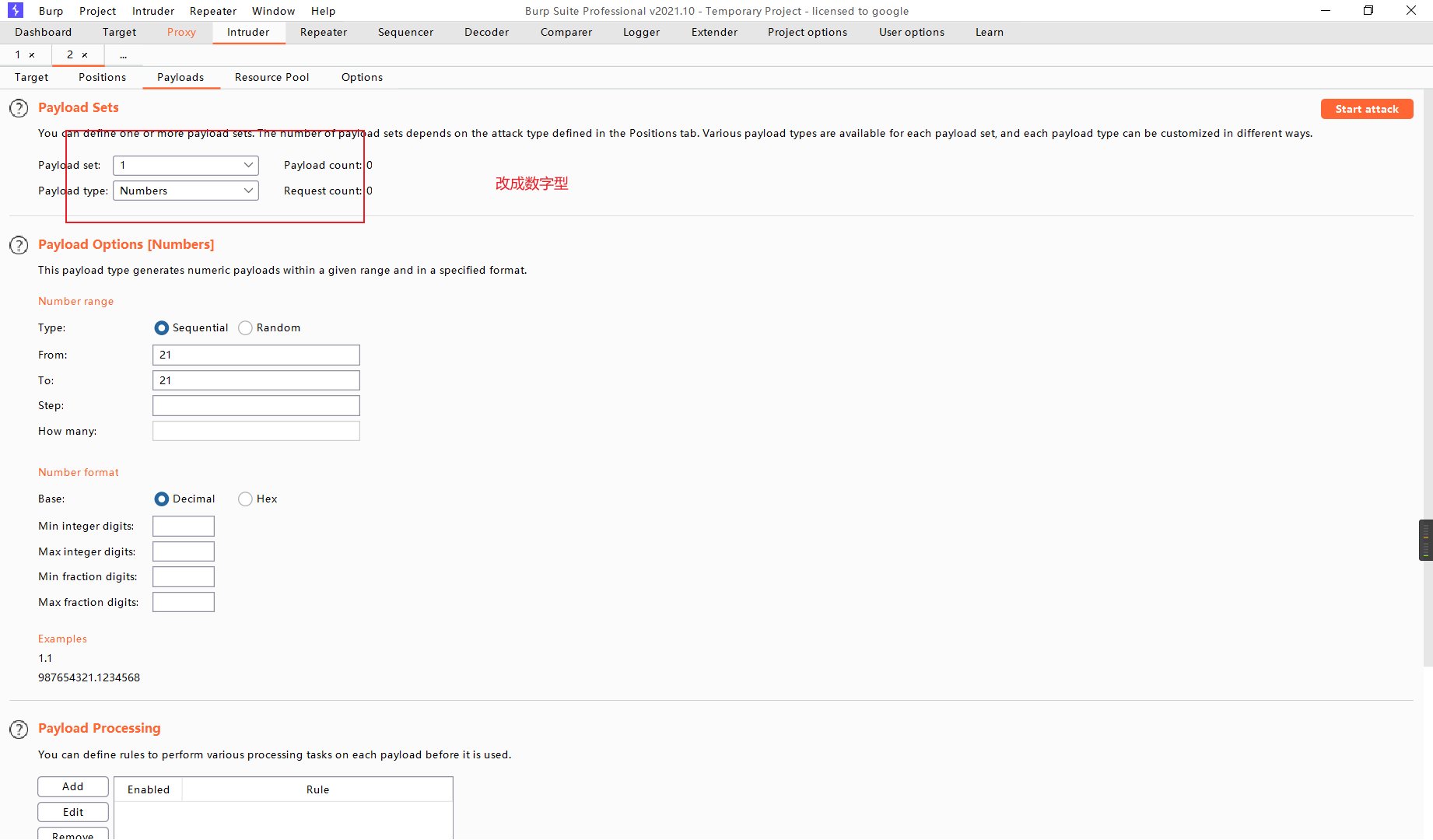This screenshot has width=1433, height=840.
Task: Open the Payload type dropdown
Action: (186, 191)
